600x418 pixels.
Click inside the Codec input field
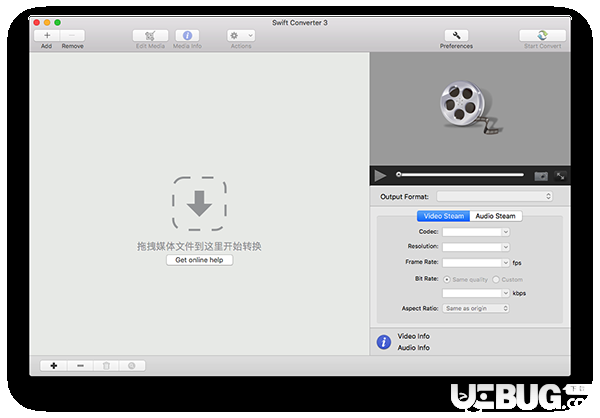472,232
